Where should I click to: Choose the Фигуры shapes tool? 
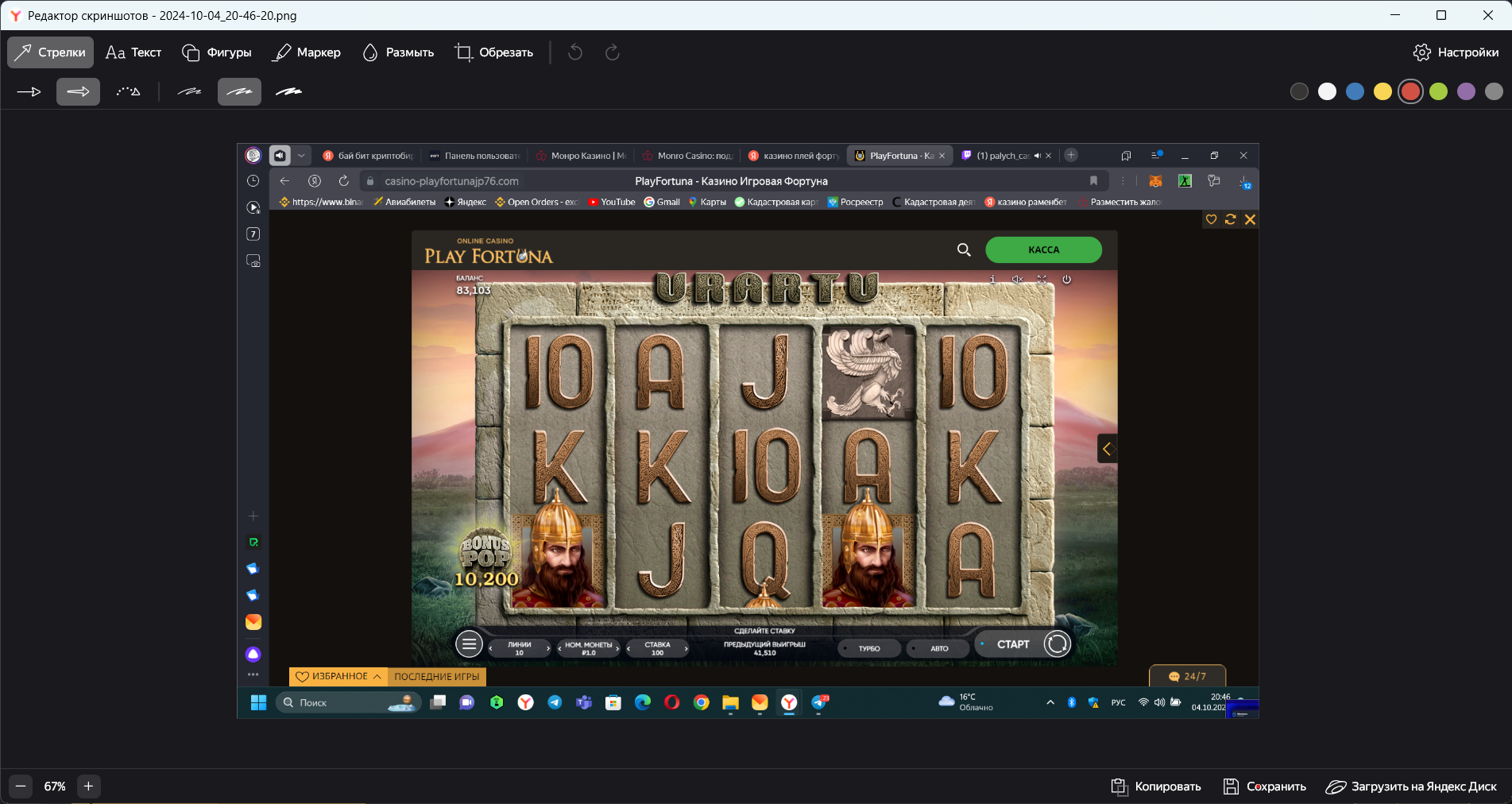pos(217,52)
